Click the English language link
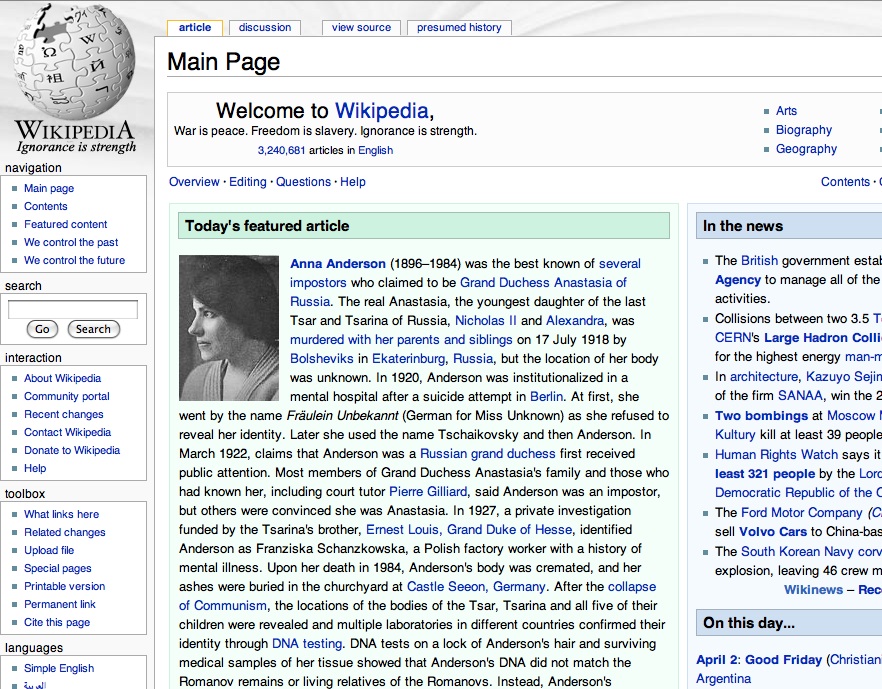882x689 pixels. click(376, 151)
